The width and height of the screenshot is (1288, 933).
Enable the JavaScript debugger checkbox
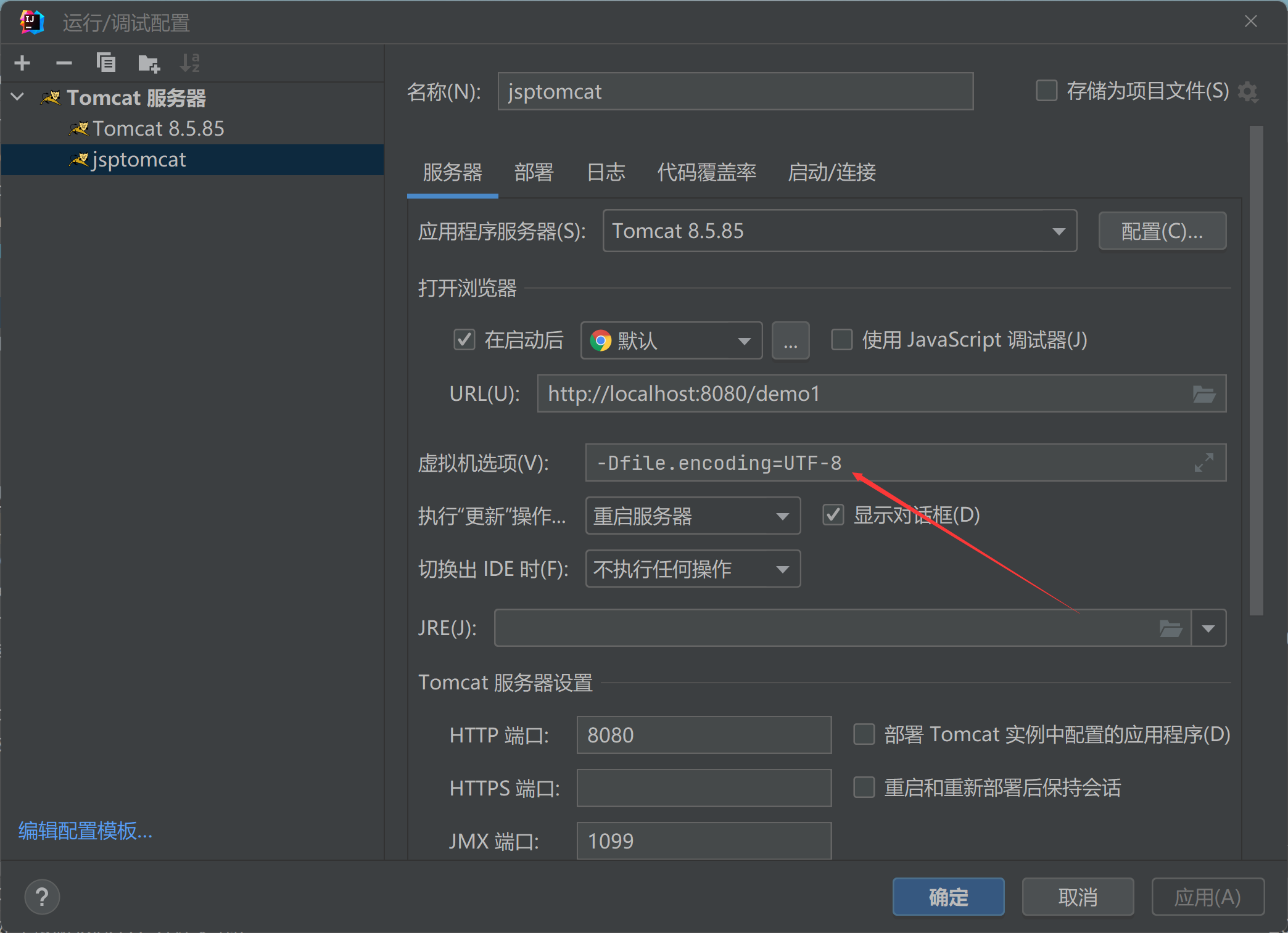(842, 340)
